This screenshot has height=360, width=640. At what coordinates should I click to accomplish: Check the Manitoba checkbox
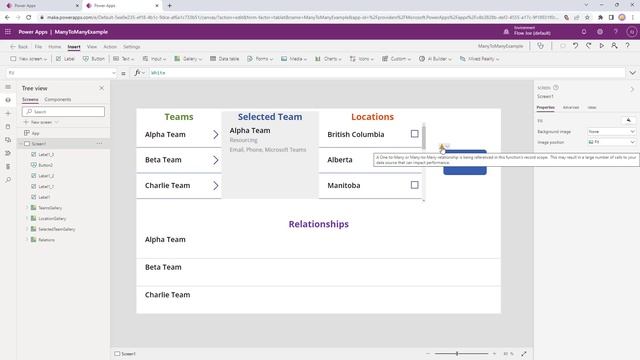(414, 185)
